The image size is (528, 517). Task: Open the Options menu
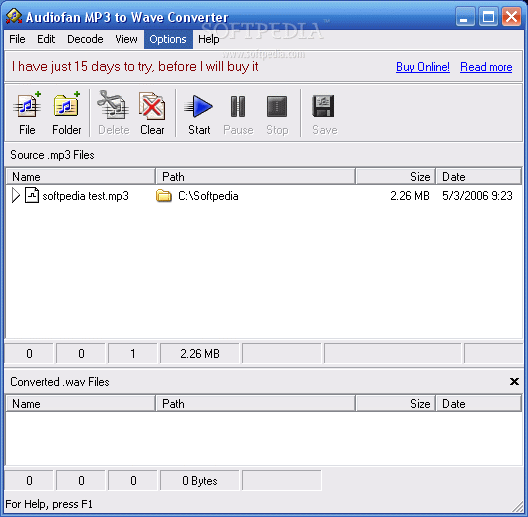(168, 39)
